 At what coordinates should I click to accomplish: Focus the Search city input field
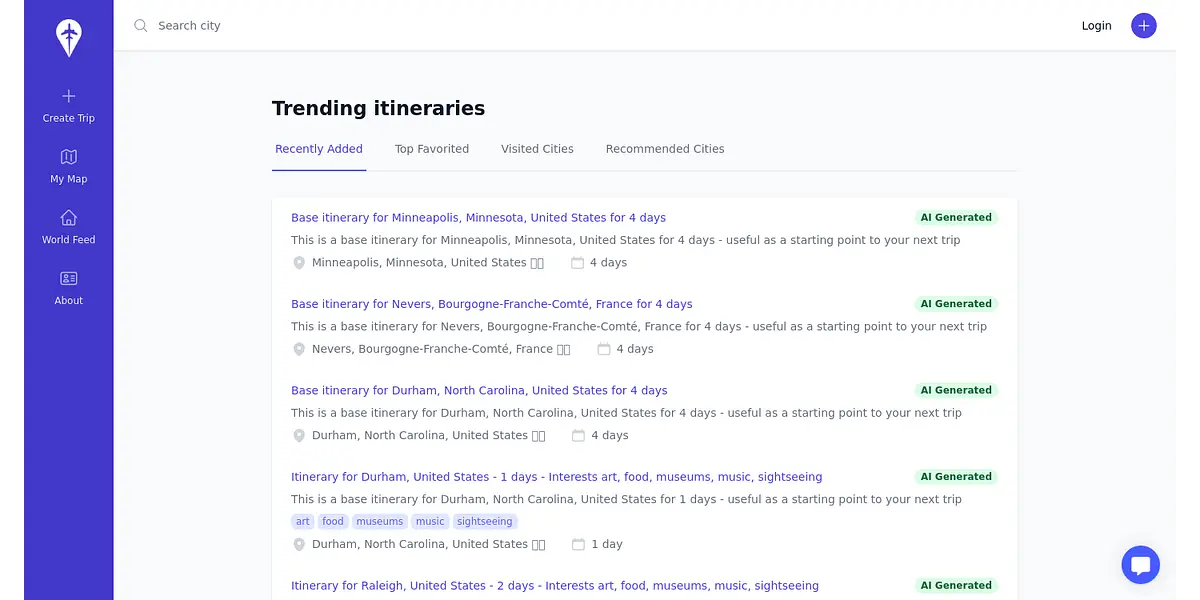[x=400, y=26]
